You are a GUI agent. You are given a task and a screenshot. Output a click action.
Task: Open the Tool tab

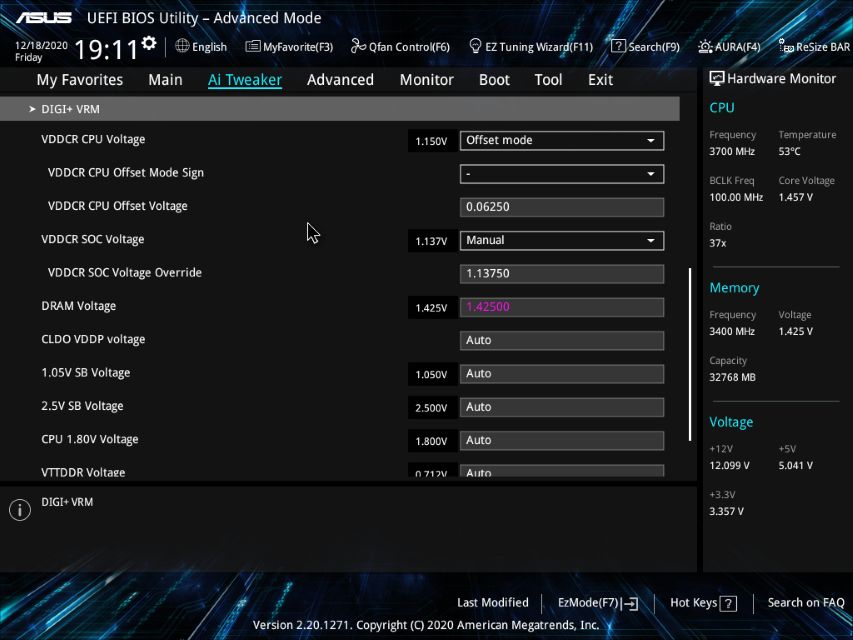(548, 80)
